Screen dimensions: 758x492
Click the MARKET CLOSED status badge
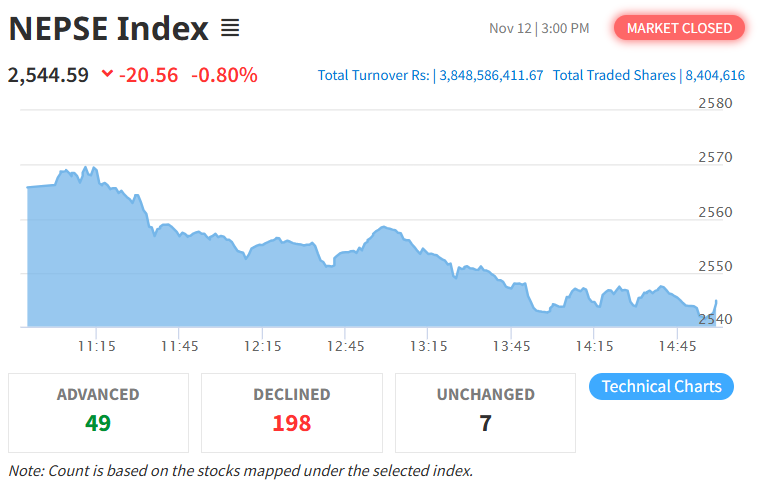point(679,28)
